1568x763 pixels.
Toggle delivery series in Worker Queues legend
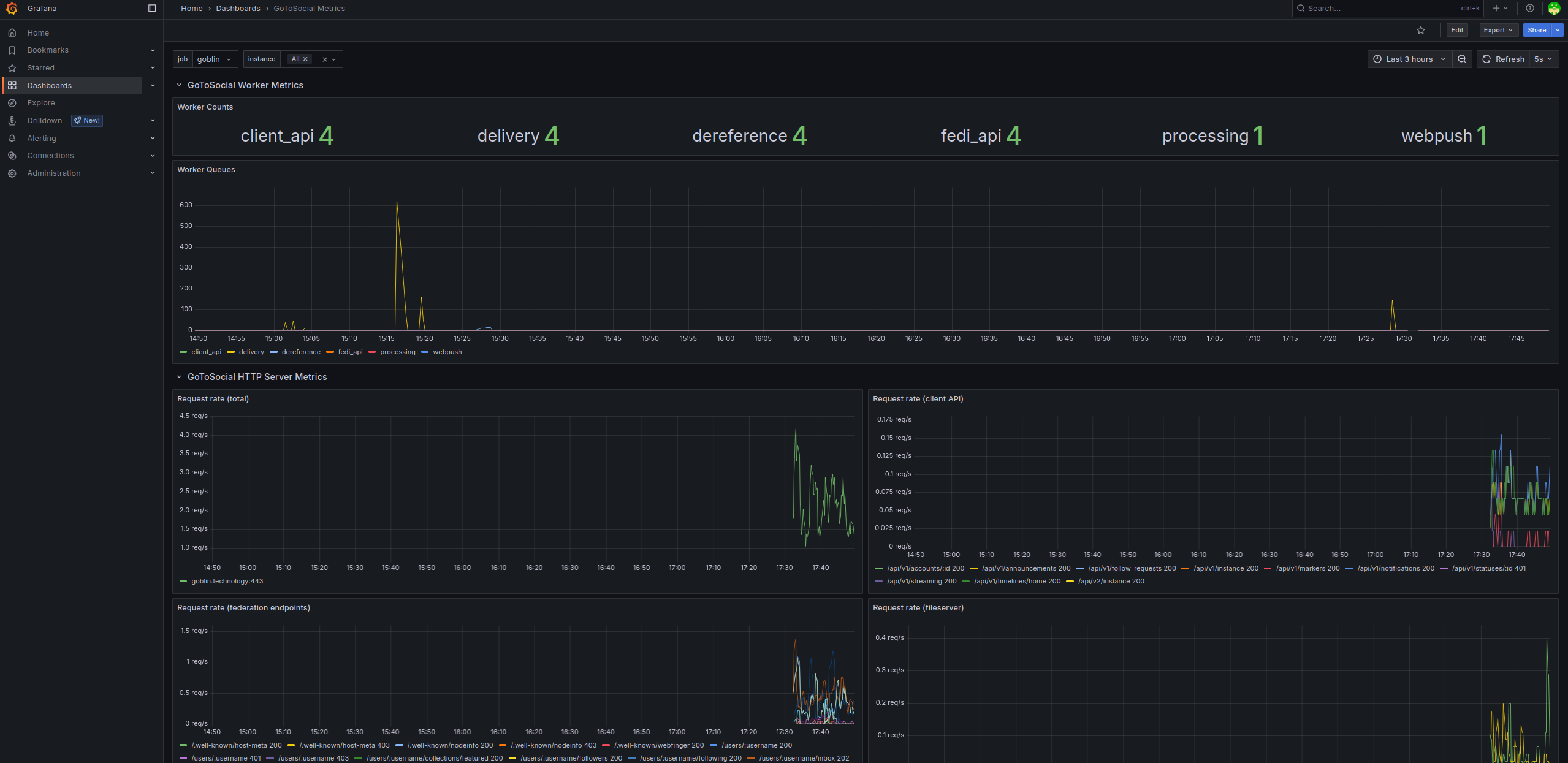[251, 352]
